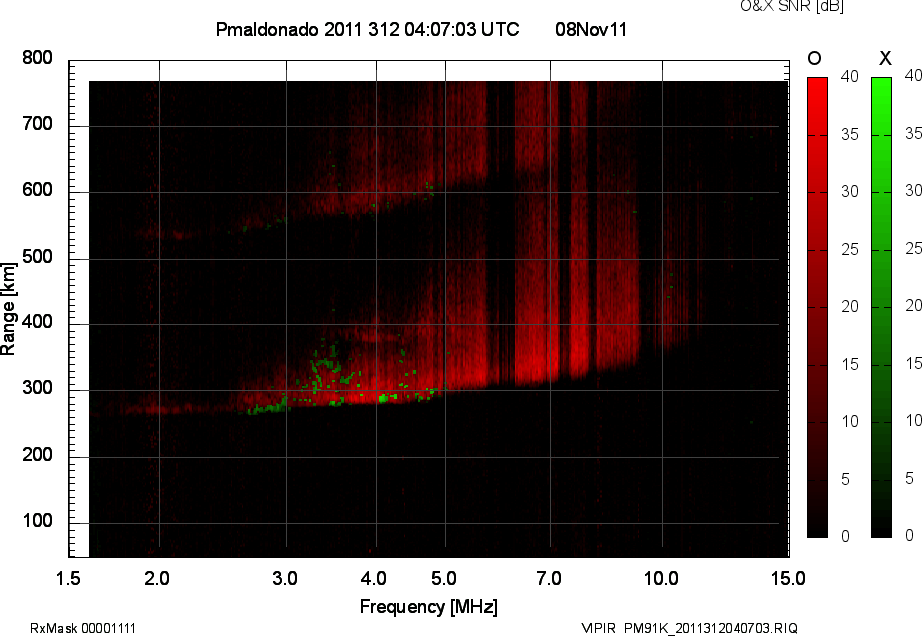Screen dimensions: 922x636
Task: Click the red O-mode SNR color bar
Action: tap(817, 307)
